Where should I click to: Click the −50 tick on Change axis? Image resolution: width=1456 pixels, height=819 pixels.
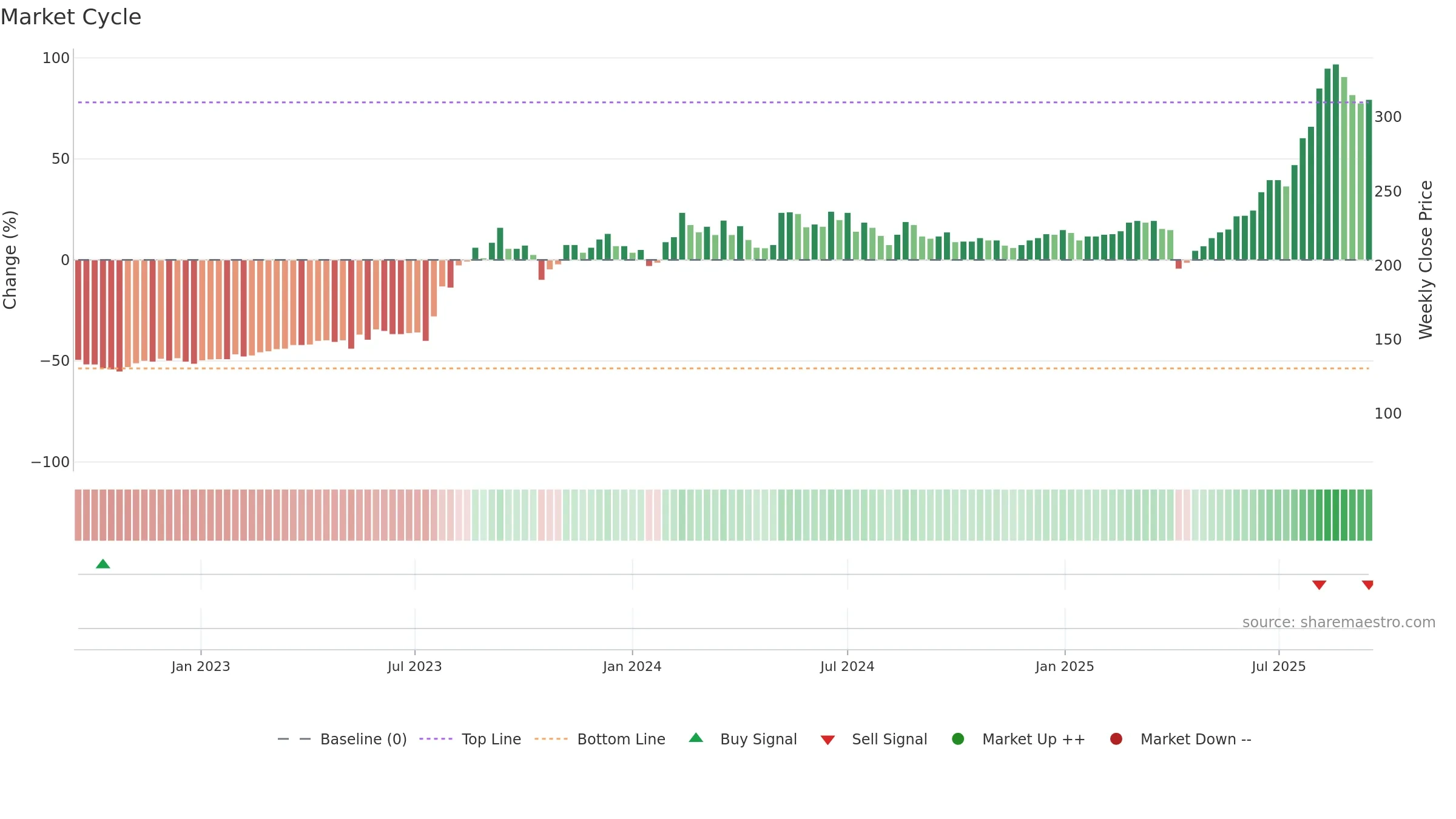(x=55, y=361)
